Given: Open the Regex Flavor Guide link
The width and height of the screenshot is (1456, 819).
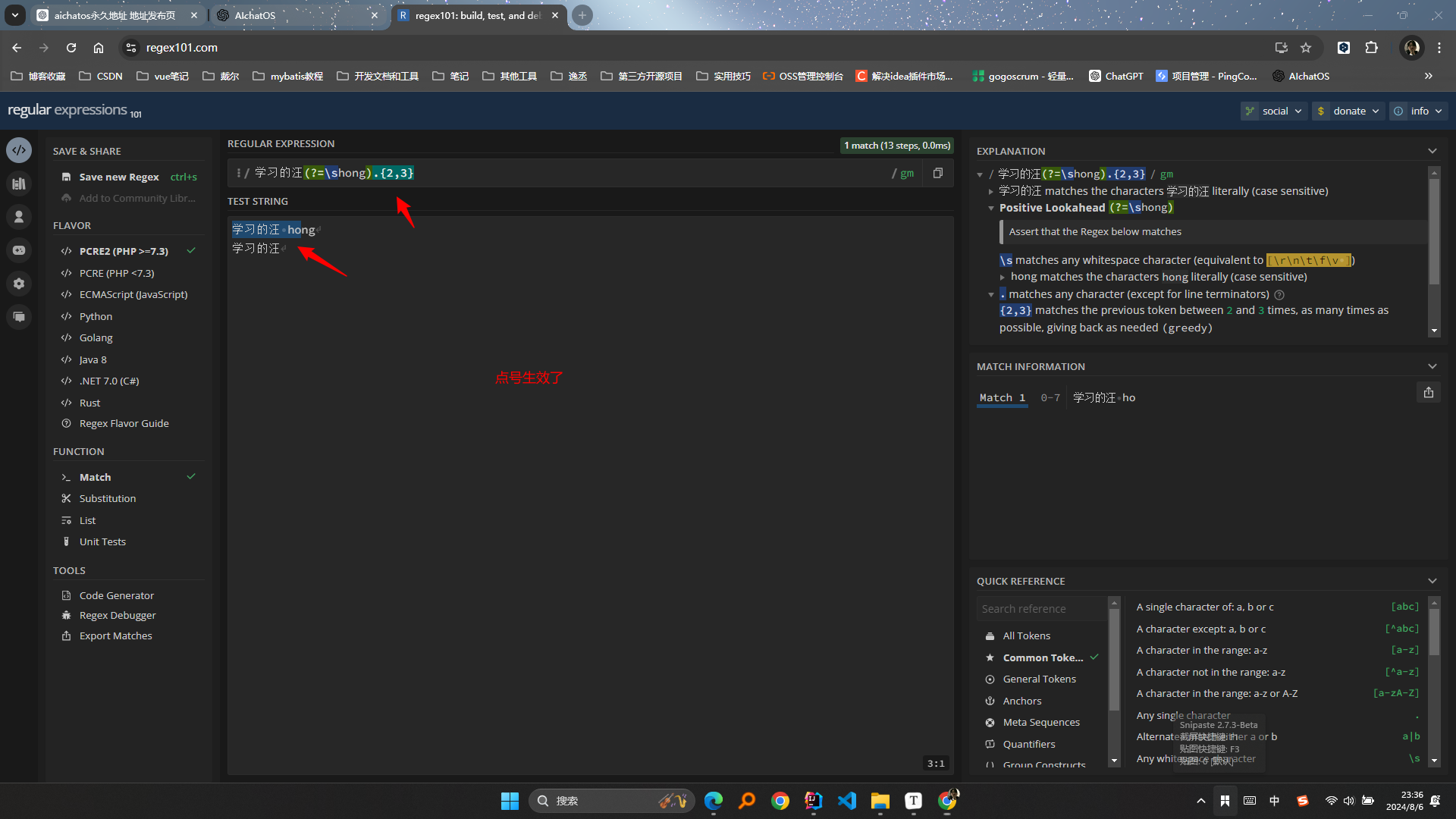Looking at the screenshot, I should 124,423.
